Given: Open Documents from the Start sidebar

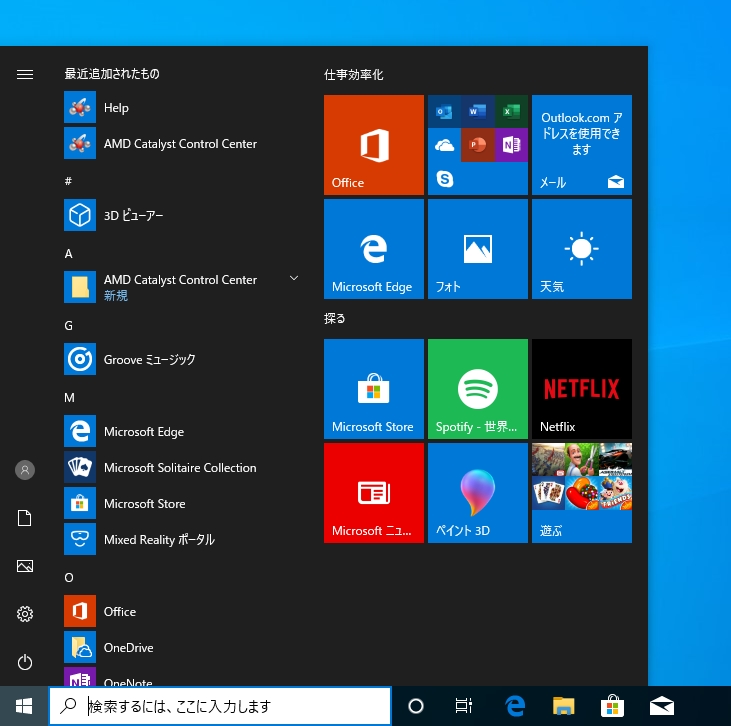Looking at the screenshot, I should (25, 518).
